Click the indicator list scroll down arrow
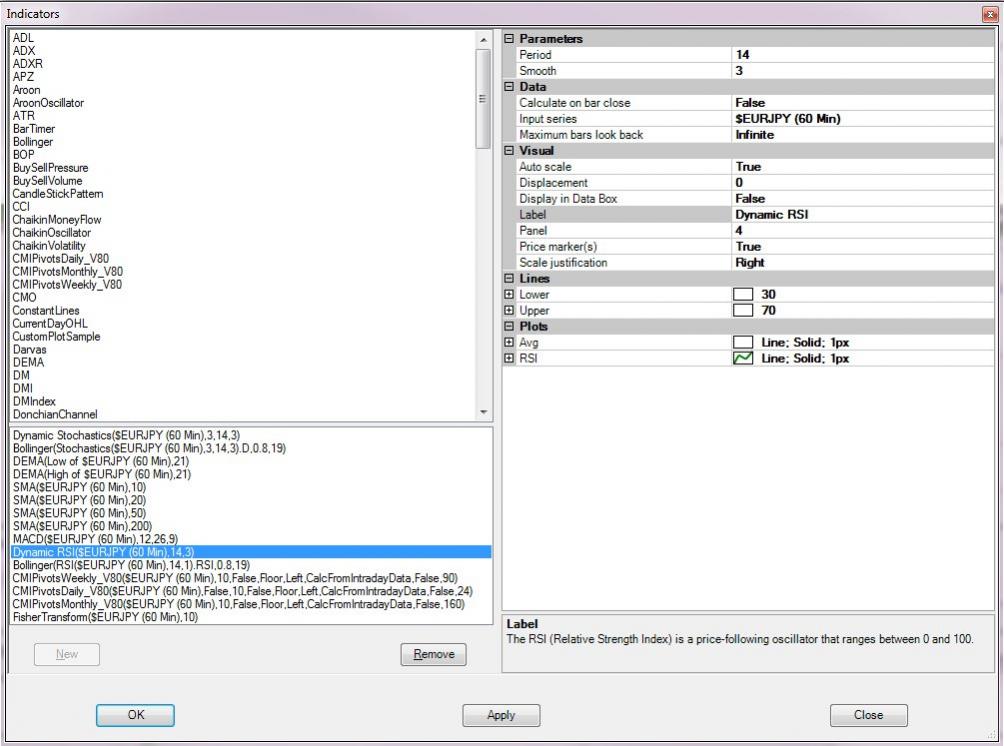The image size is (1004, 746). 483,412
